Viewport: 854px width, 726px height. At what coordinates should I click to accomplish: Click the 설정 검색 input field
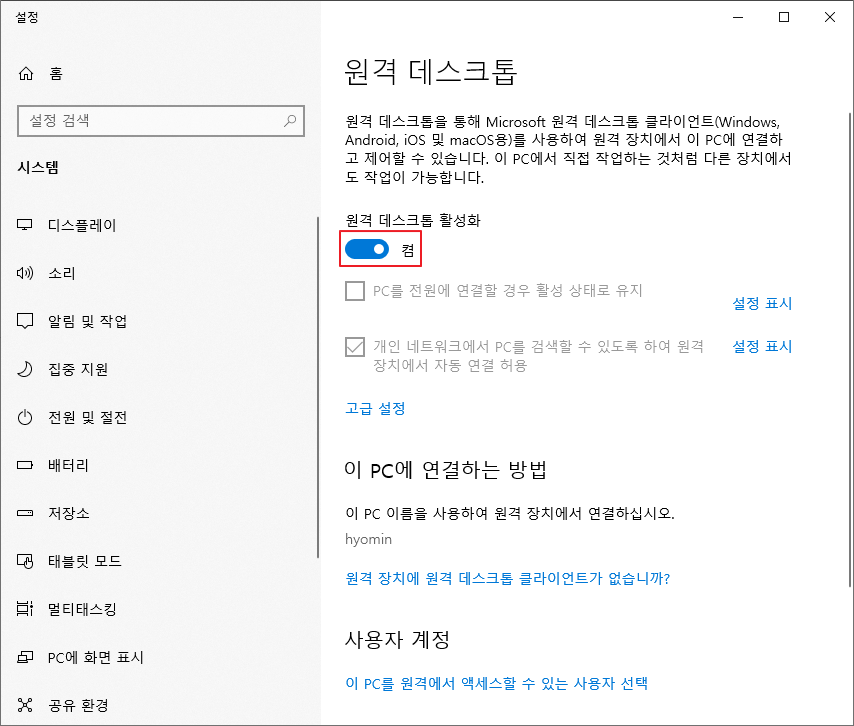coord(161,120)
